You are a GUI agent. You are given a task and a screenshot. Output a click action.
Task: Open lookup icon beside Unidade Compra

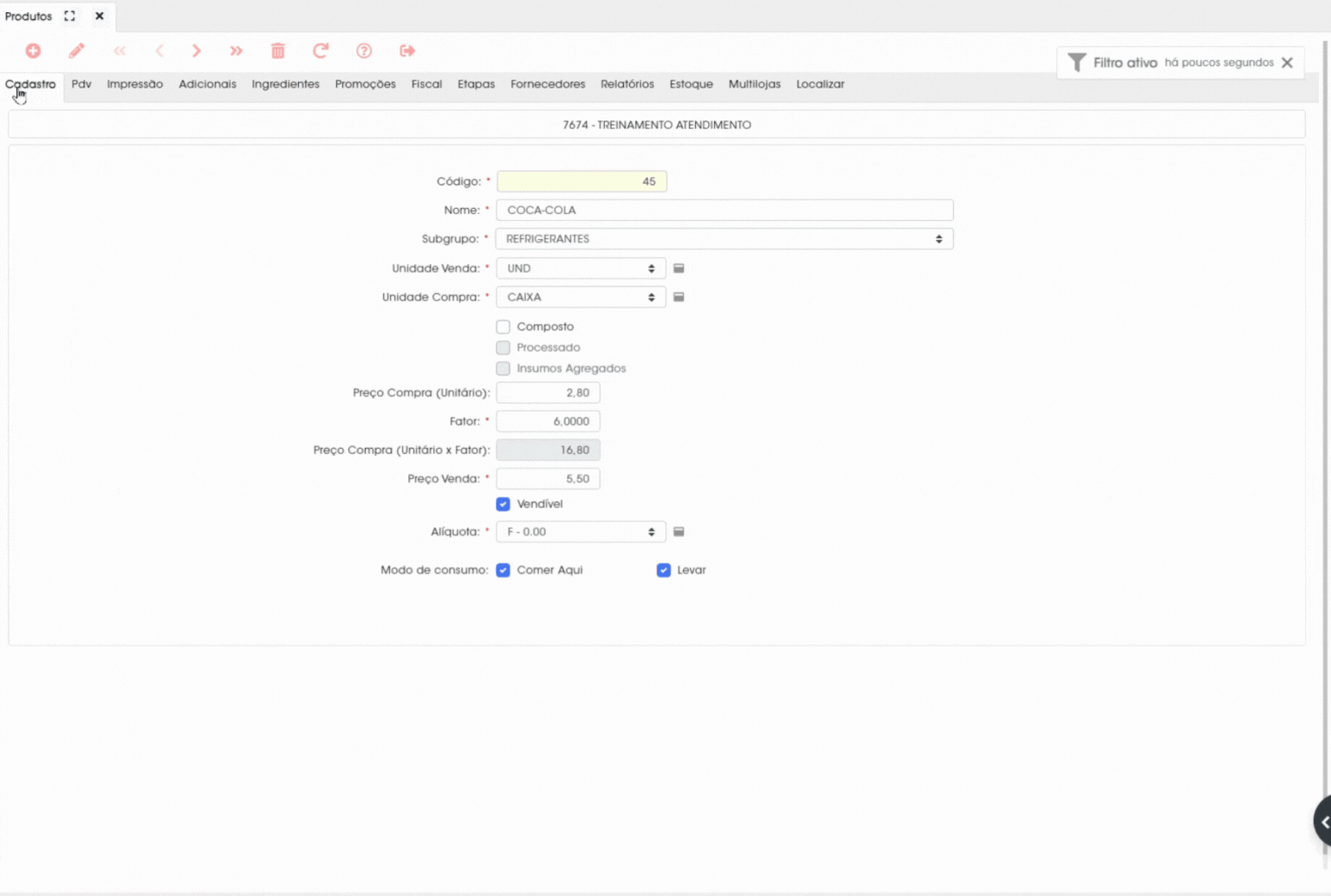click(679, 297)
